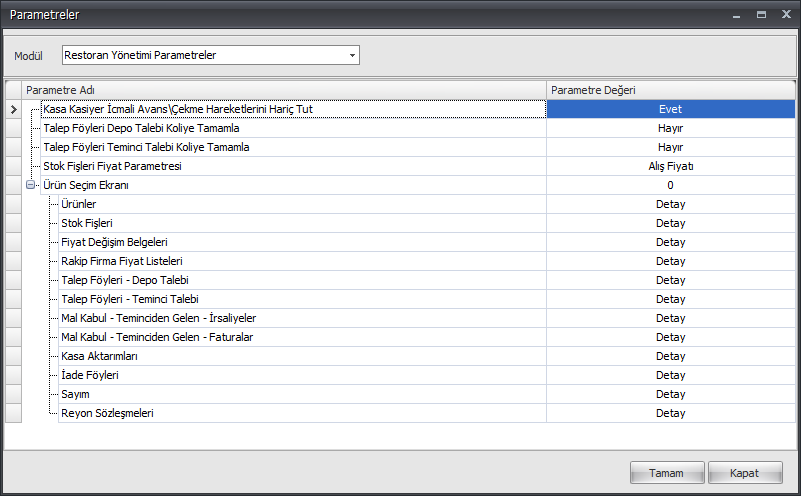Click the Alış Fiyatı value cell
The image size is (801, 496).
[670, 166]
